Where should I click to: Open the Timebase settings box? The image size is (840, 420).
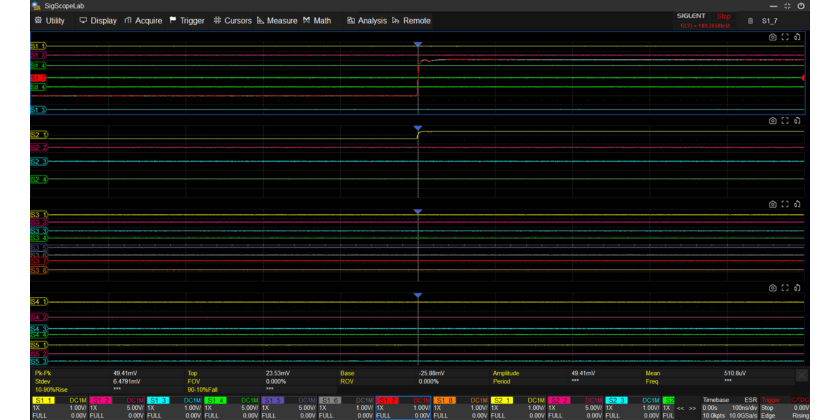click(x=729, y=407)
